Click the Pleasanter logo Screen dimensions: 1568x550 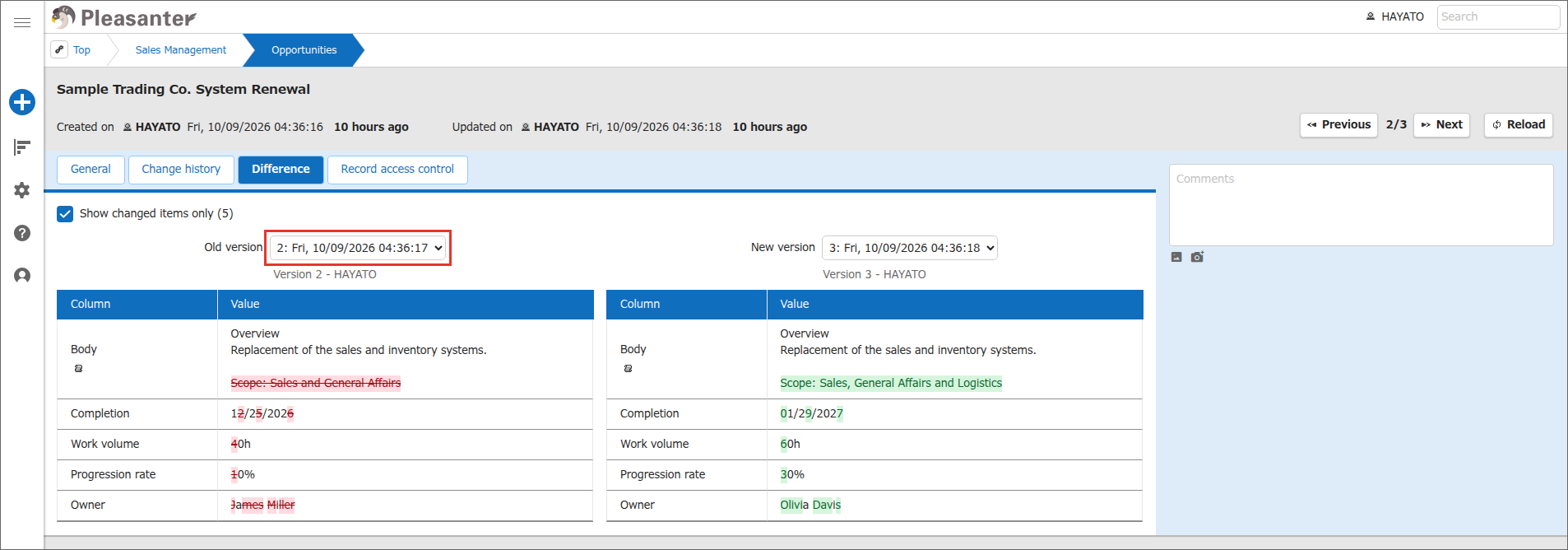click(123, 17)
